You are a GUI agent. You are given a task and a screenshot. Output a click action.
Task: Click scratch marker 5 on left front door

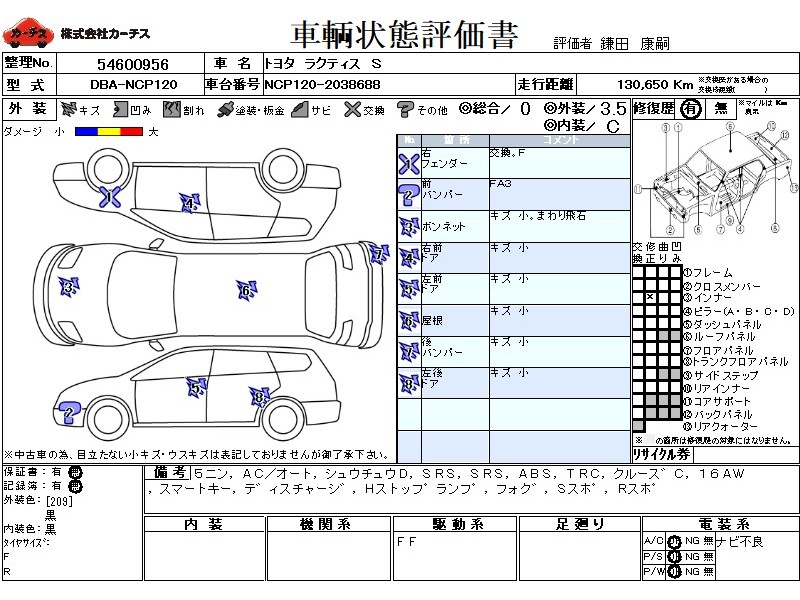click(196, 388)
